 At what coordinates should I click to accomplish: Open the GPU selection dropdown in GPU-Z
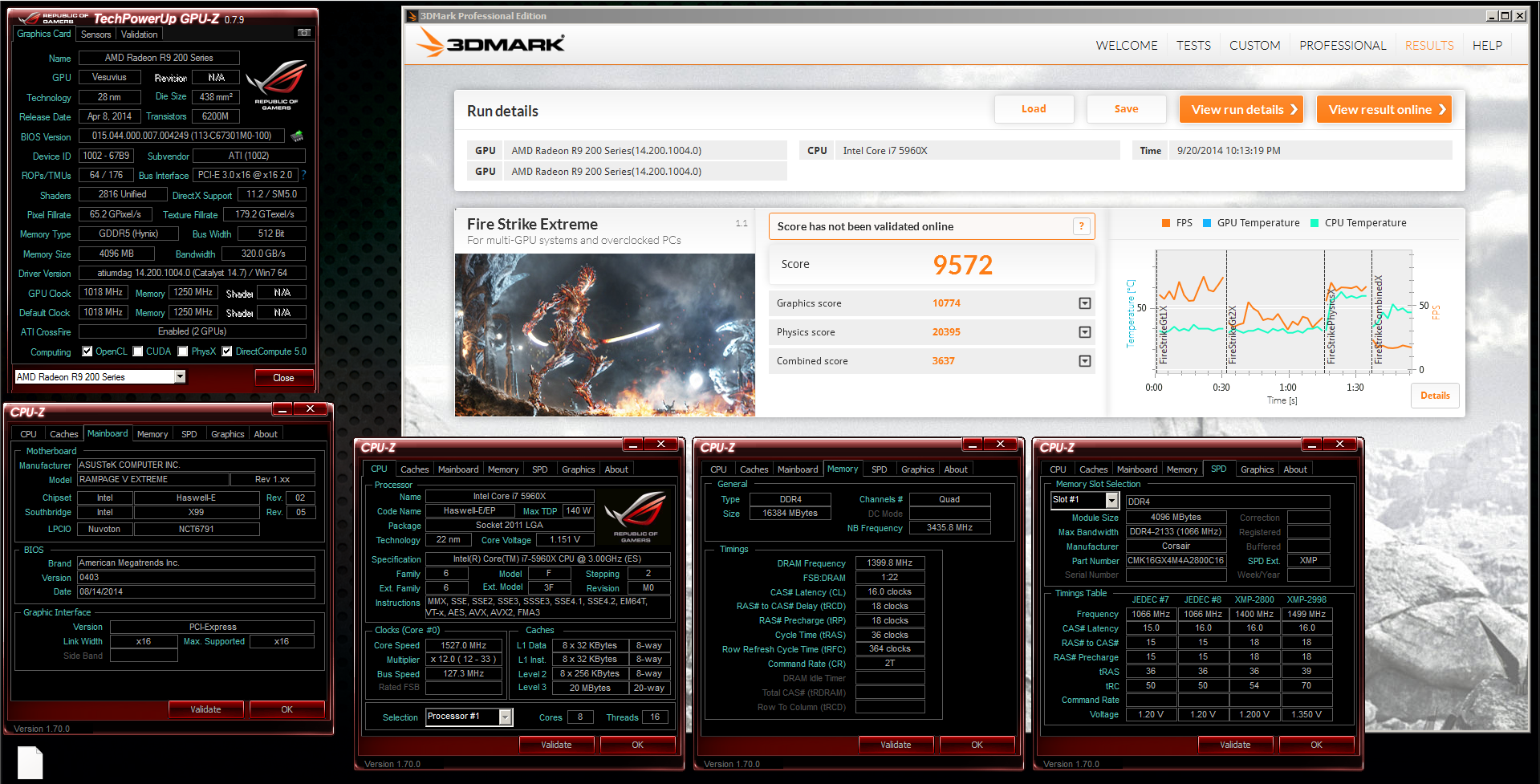coord(180,376)
